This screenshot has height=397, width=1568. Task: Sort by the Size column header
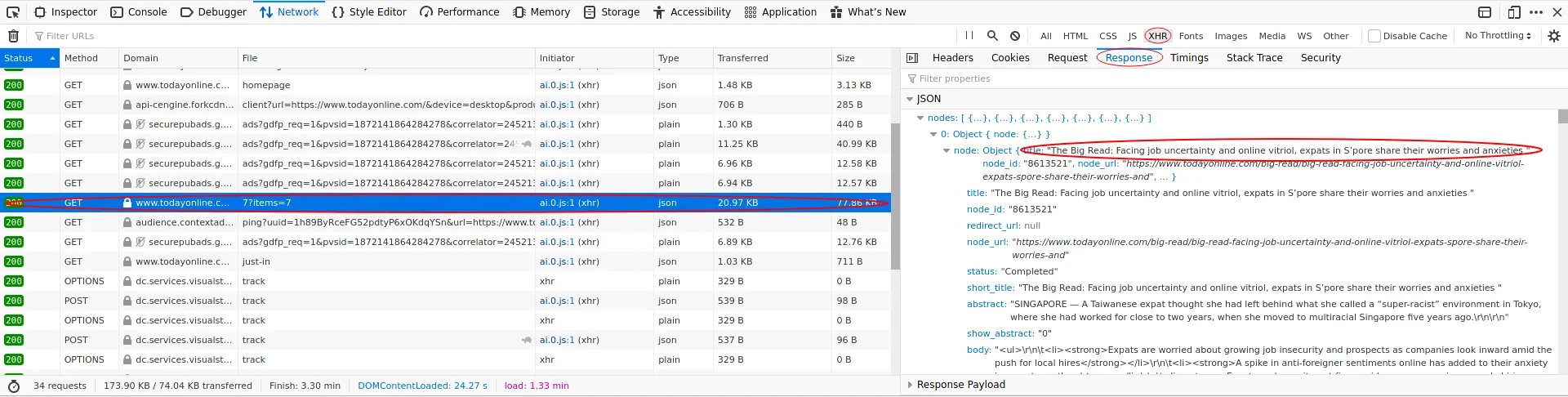[x=861, y=58]
